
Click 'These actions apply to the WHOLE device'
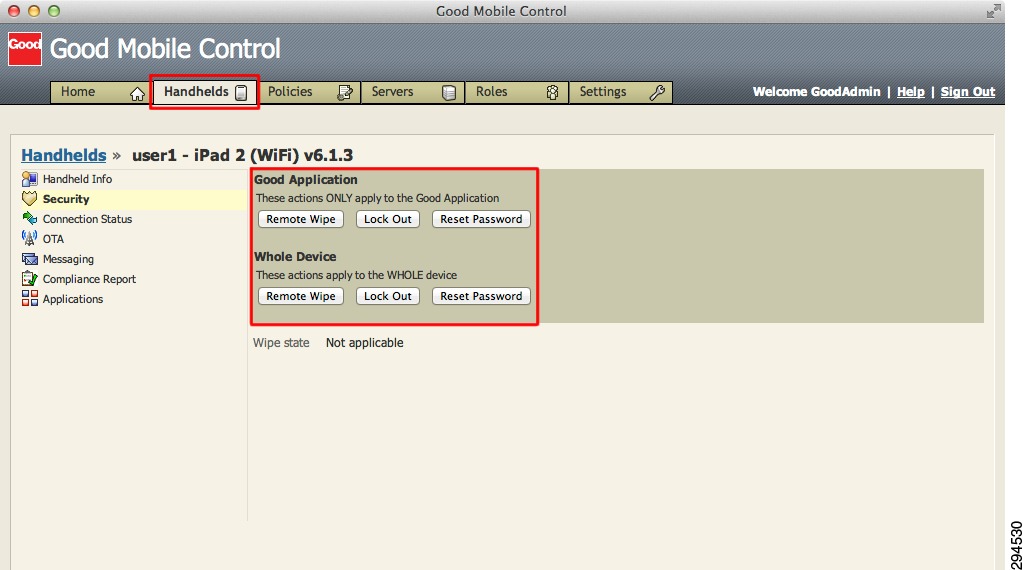pyautogui.click(x=356, y=275)
